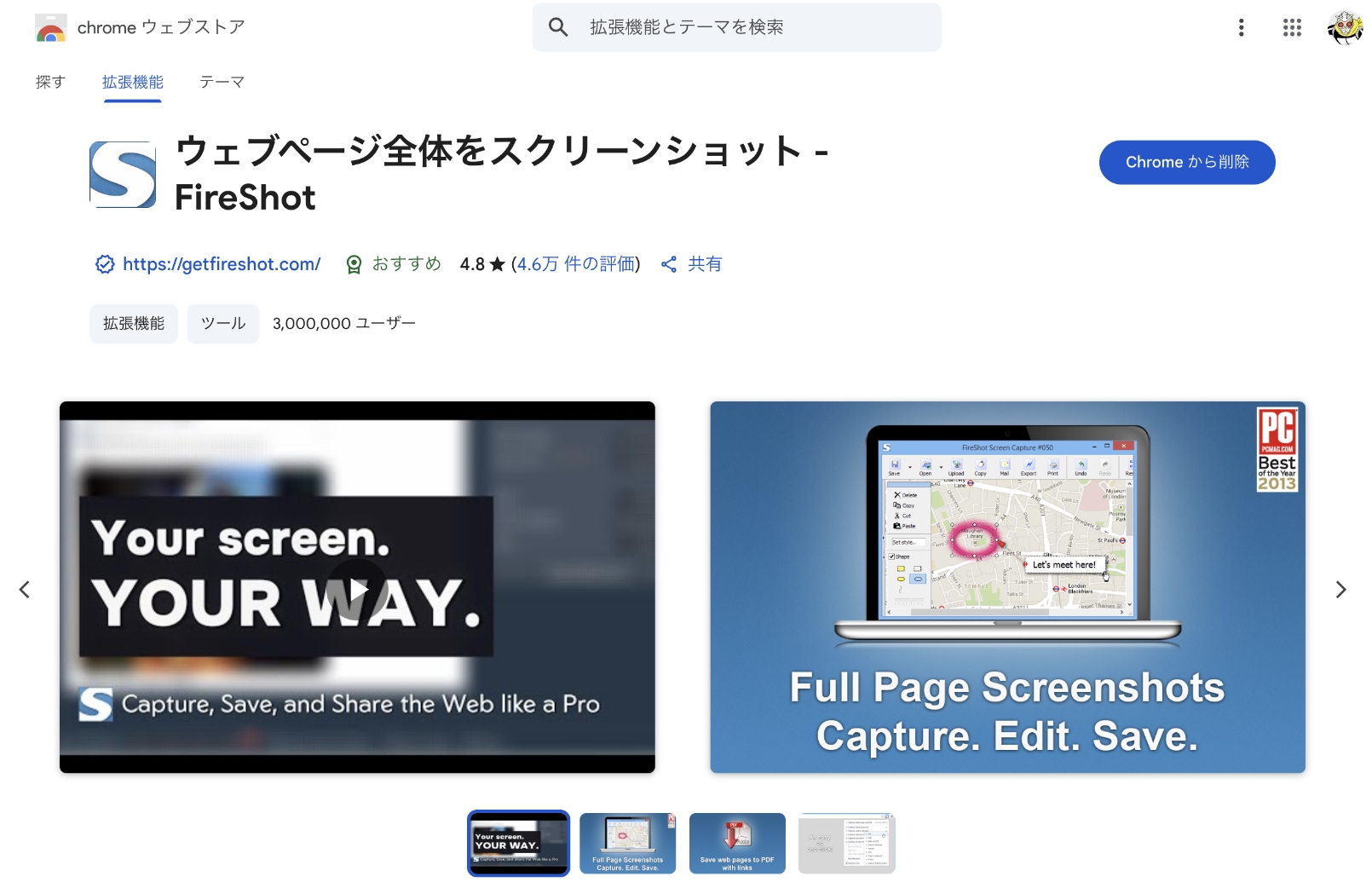Viewport: 1372px width, 888px height.
Task: Open the Google apps grid
Action: click(1292, 27)
